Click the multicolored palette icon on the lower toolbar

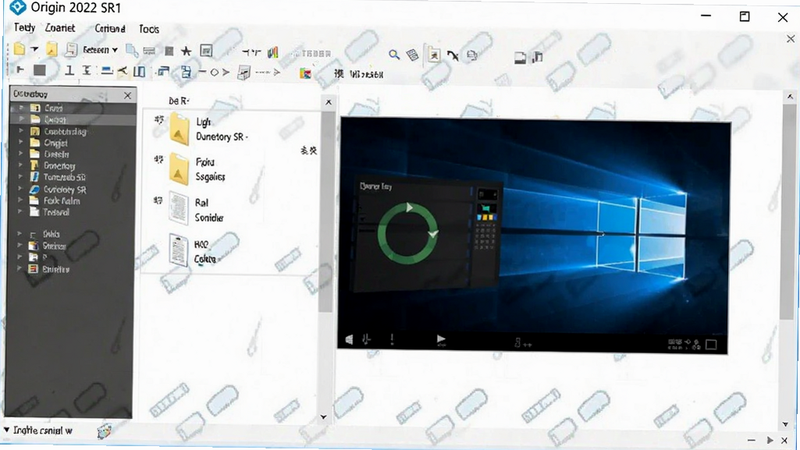(305, 74)
